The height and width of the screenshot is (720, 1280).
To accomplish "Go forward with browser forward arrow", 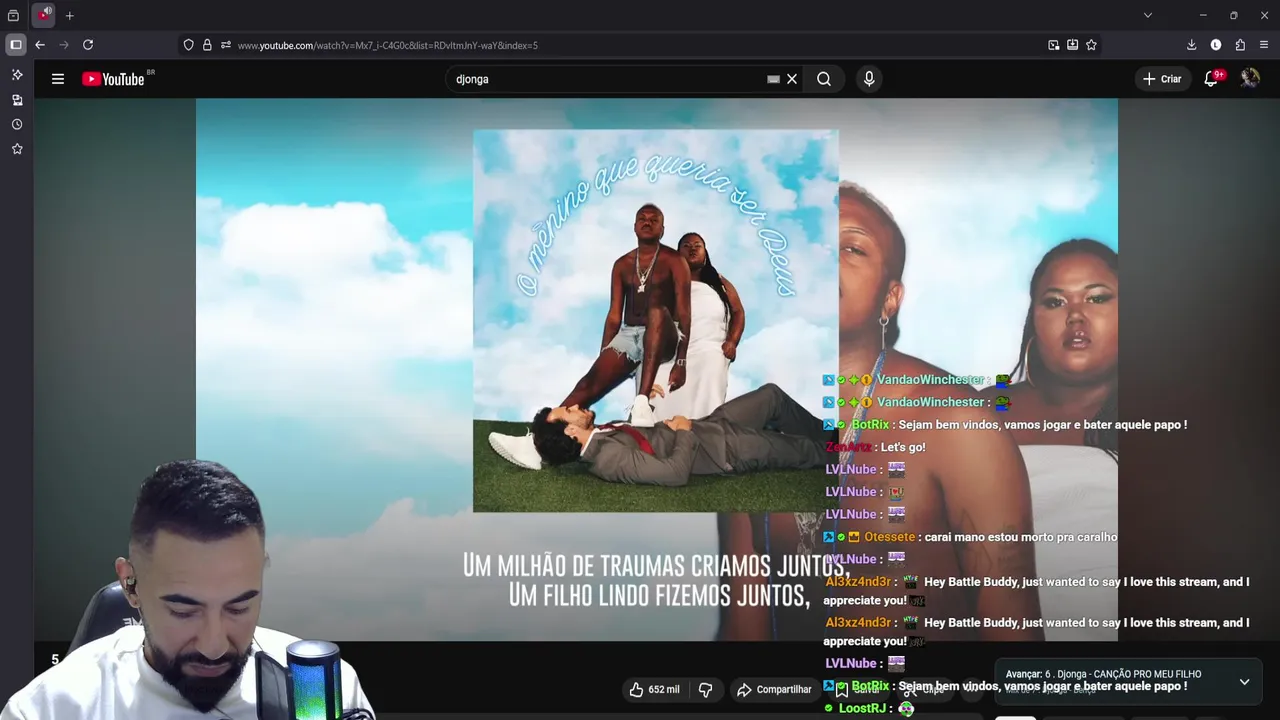I will click(64, 45).
